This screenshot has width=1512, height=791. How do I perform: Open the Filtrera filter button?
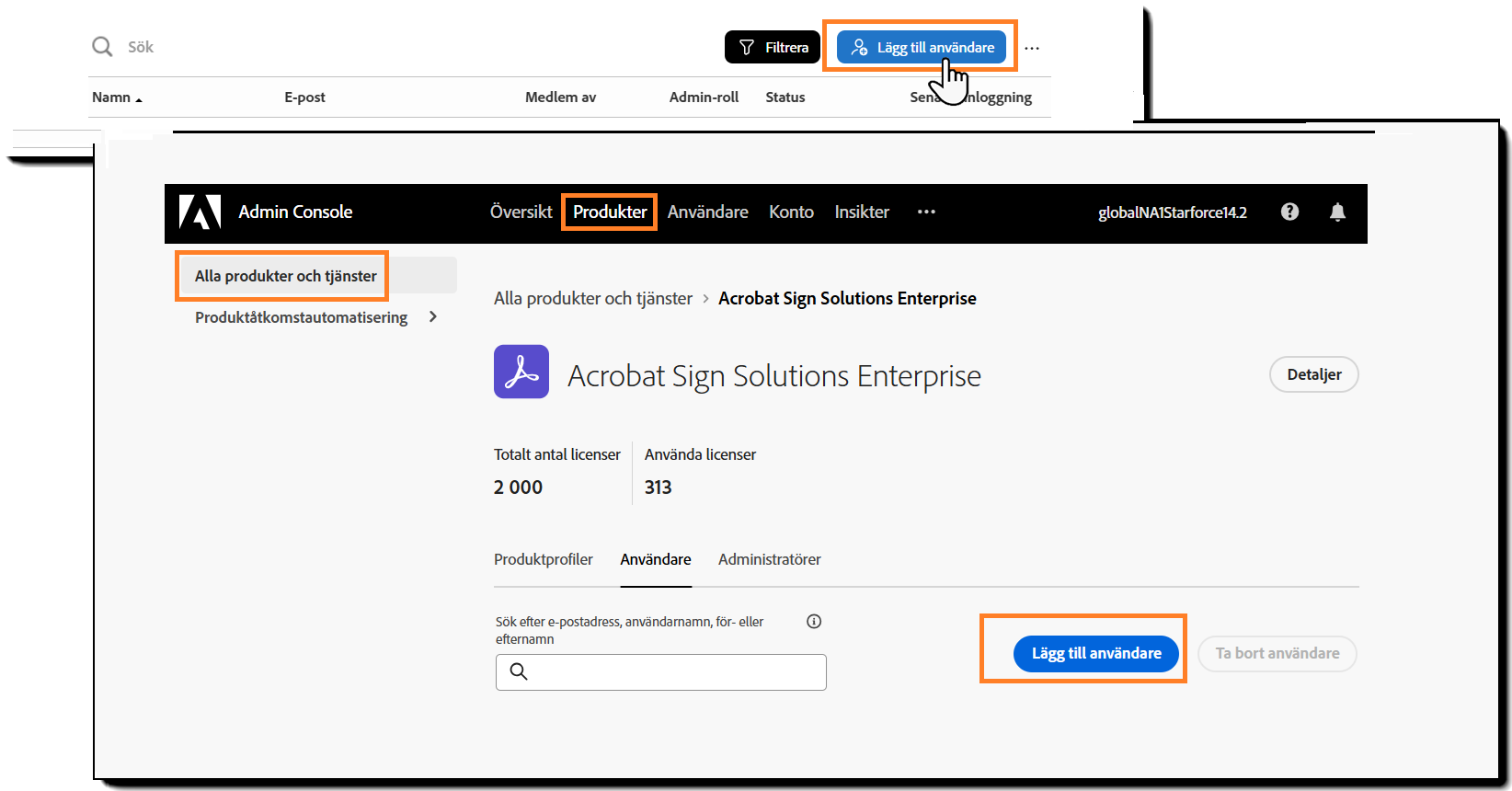773,47
